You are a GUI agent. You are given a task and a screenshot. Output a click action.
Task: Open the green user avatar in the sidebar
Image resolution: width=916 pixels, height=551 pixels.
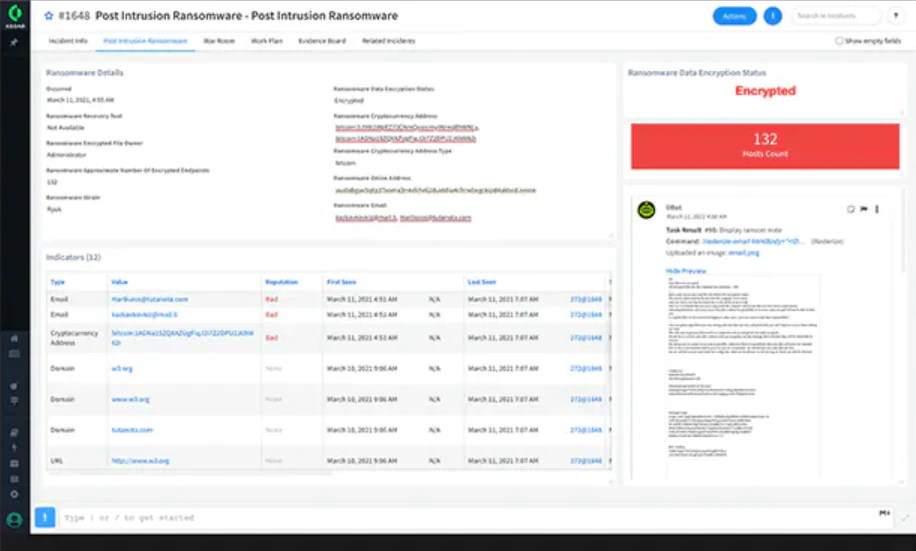(15, 519)
